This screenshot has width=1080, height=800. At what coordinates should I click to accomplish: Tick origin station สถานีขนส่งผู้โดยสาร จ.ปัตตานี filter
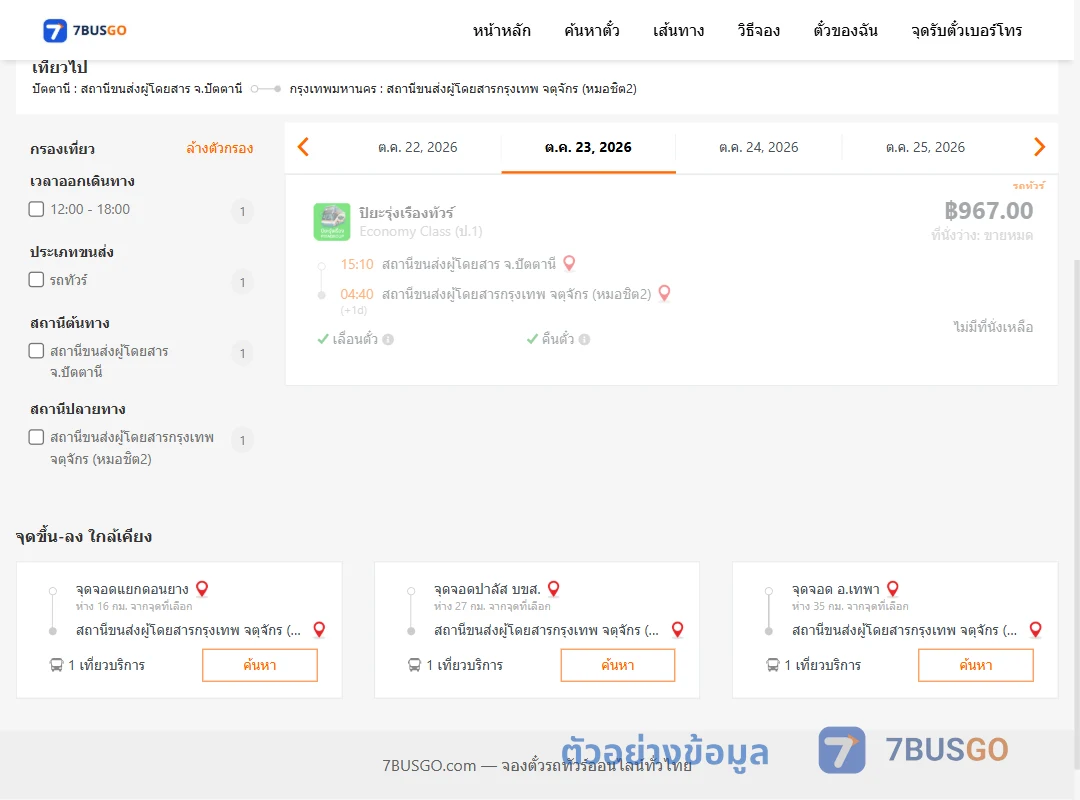pyautogui.click(x=37, y=351)
